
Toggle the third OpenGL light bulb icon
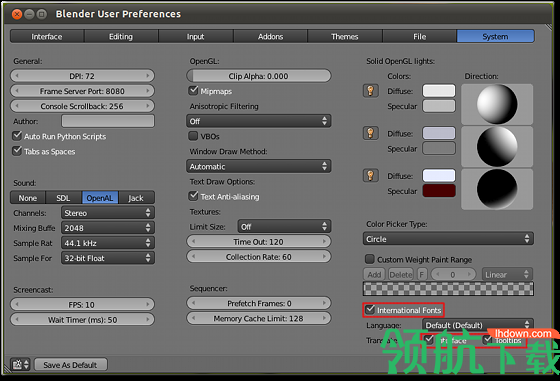click(x=370, y=176)
